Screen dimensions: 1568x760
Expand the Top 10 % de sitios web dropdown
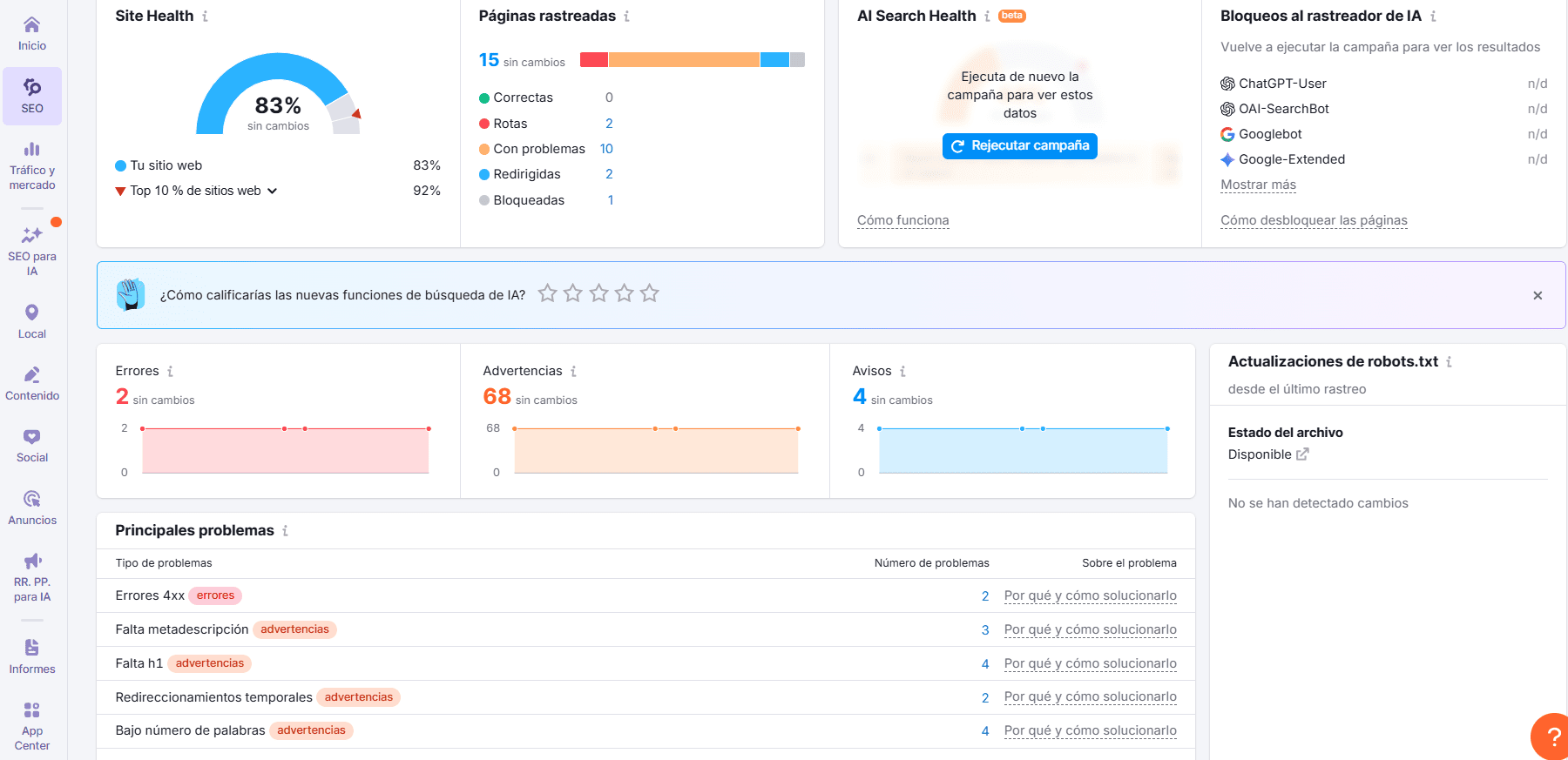coord(272,192)
